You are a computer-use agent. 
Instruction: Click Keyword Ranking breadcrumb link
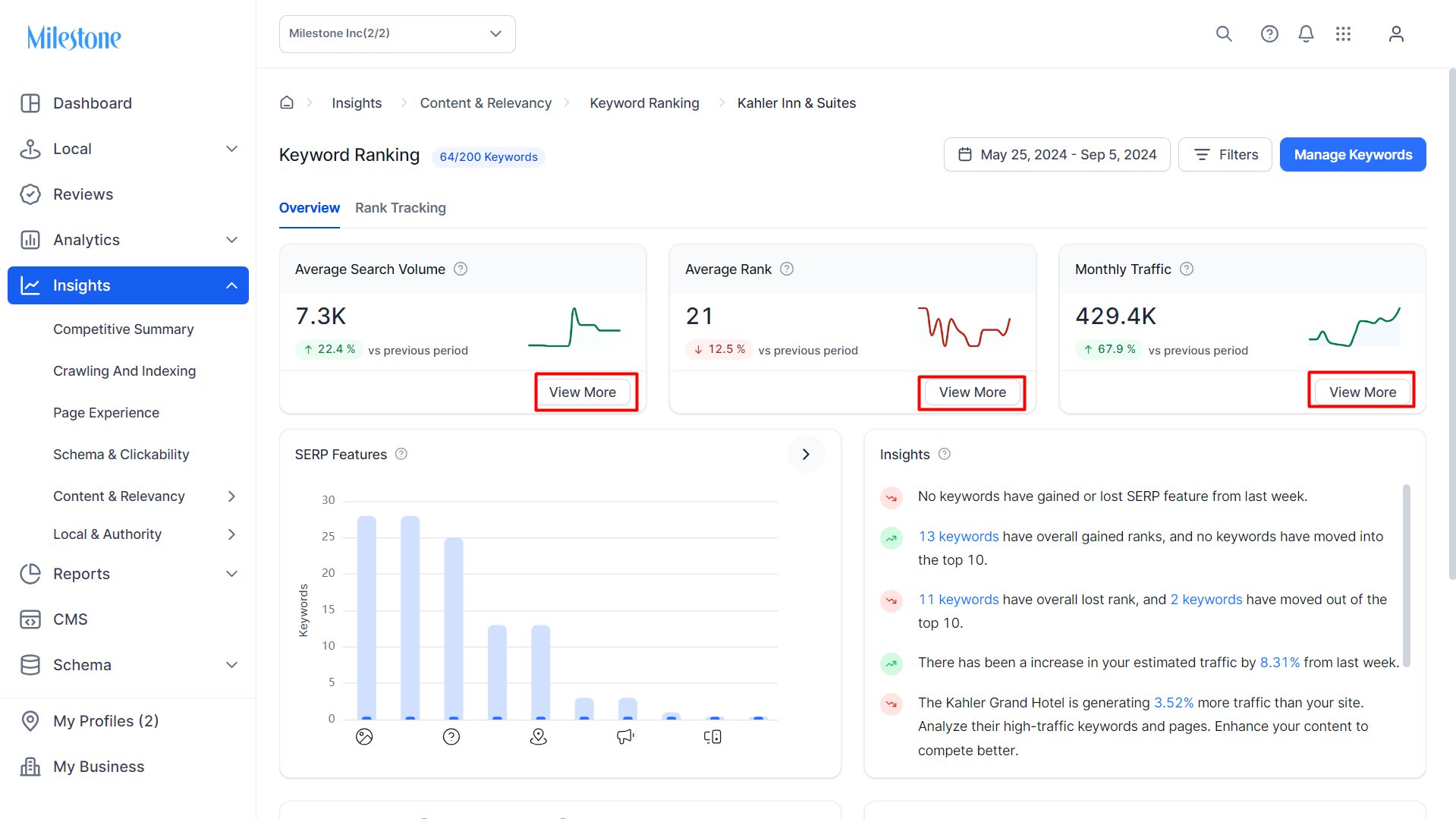click(645, 103)
